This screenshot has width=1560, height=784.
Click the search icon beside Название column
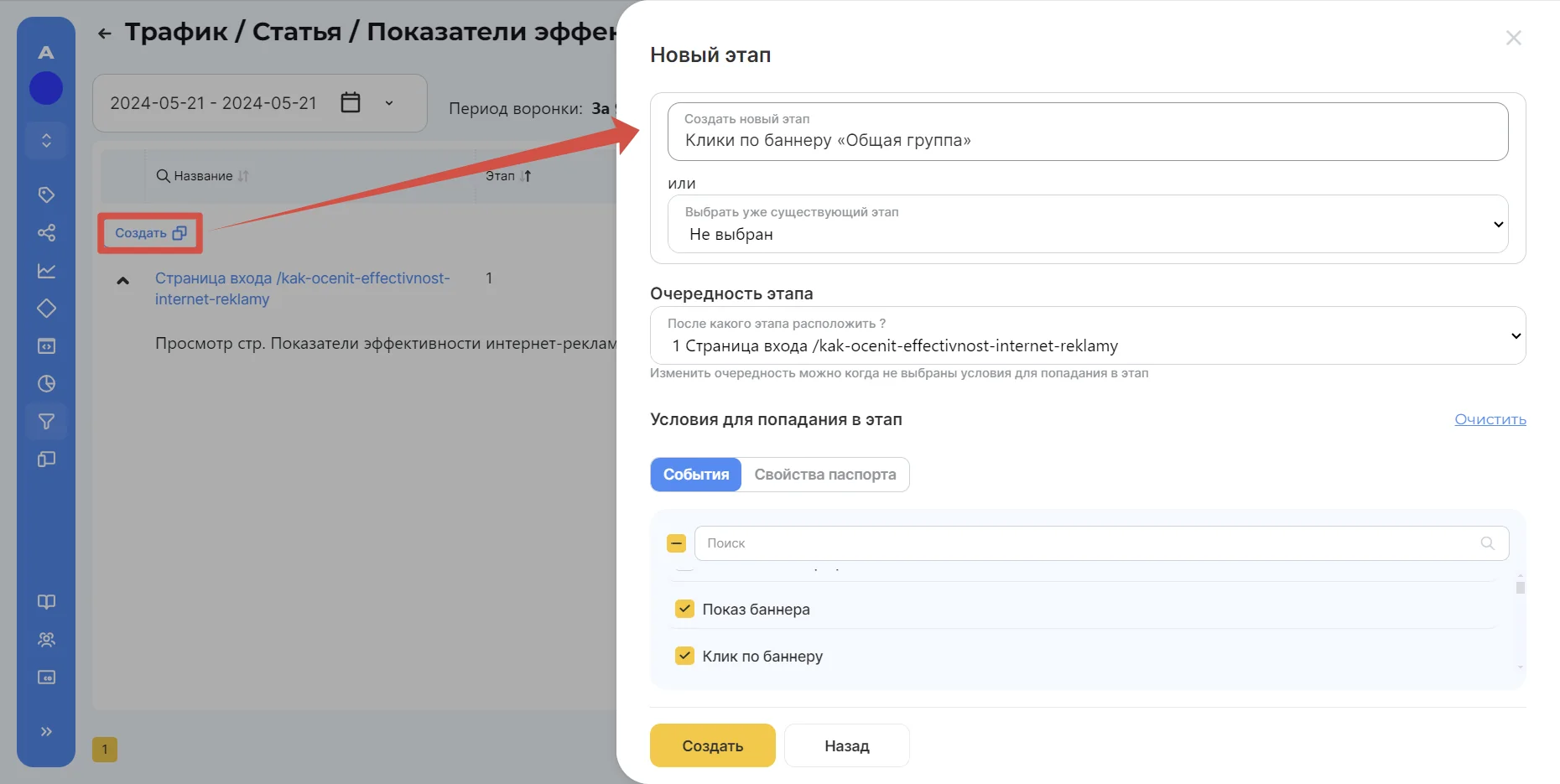164,176
